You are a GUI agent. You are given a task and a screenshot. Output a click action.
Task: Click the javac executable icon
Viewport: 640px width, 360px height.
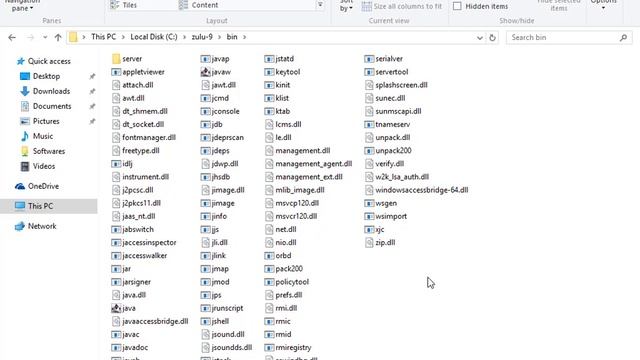pyautogui.click(x=116, y=335)
